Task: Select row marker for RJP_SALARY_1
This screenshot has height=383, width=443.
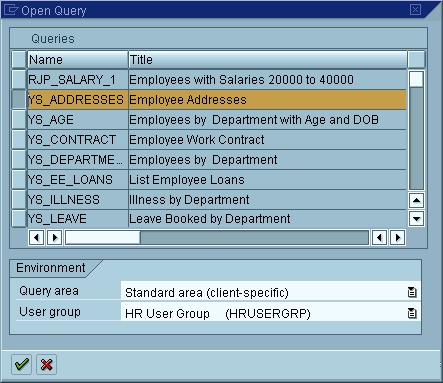Action: 19,79
